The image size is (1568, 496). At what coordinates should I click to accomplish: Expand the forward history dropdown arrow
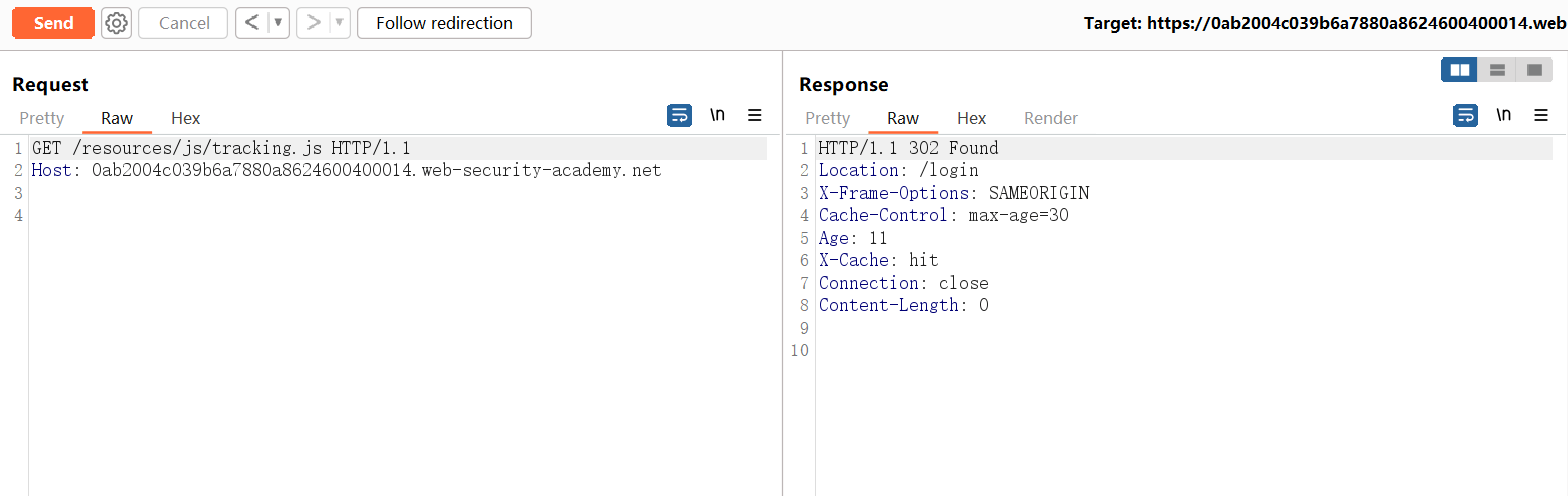[x=340, y=23]
